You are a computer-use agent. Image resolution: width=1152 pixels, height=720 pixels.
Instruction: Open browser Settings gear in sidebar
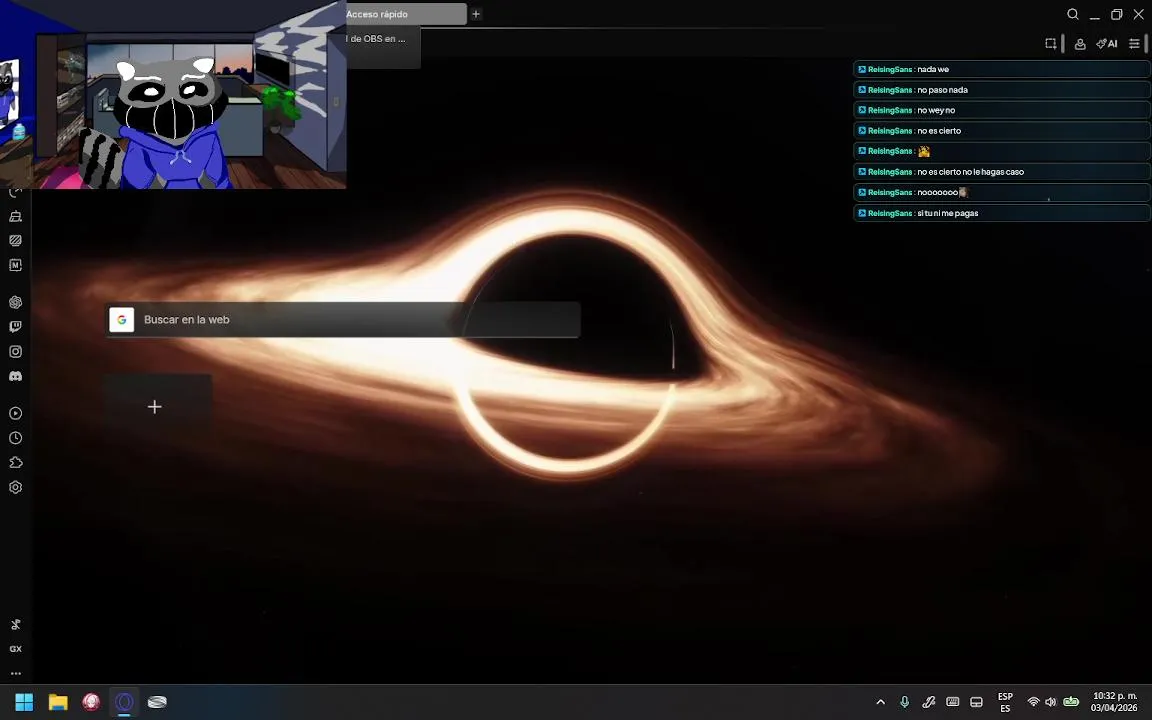pyautogui.click(x=15, y=487)
